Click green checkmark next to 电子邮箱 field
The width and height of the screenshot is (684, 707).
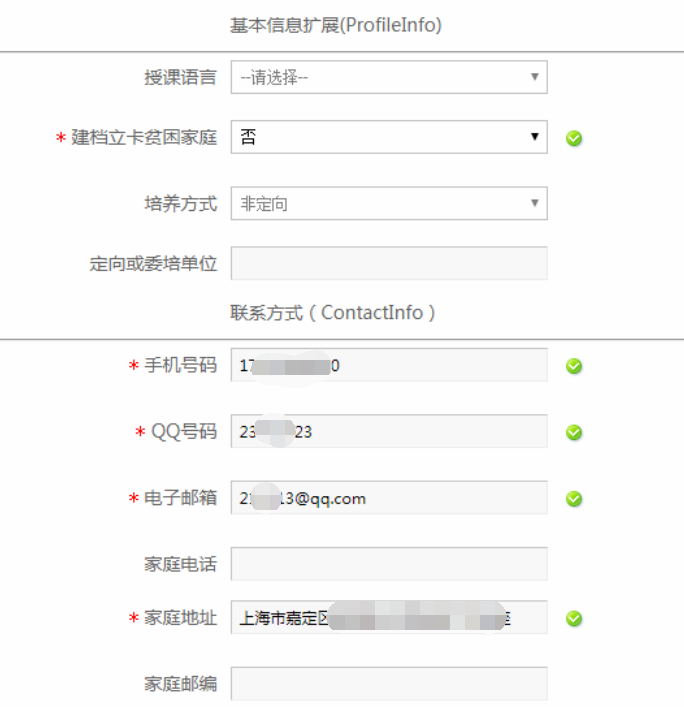[x=574, y=499]
